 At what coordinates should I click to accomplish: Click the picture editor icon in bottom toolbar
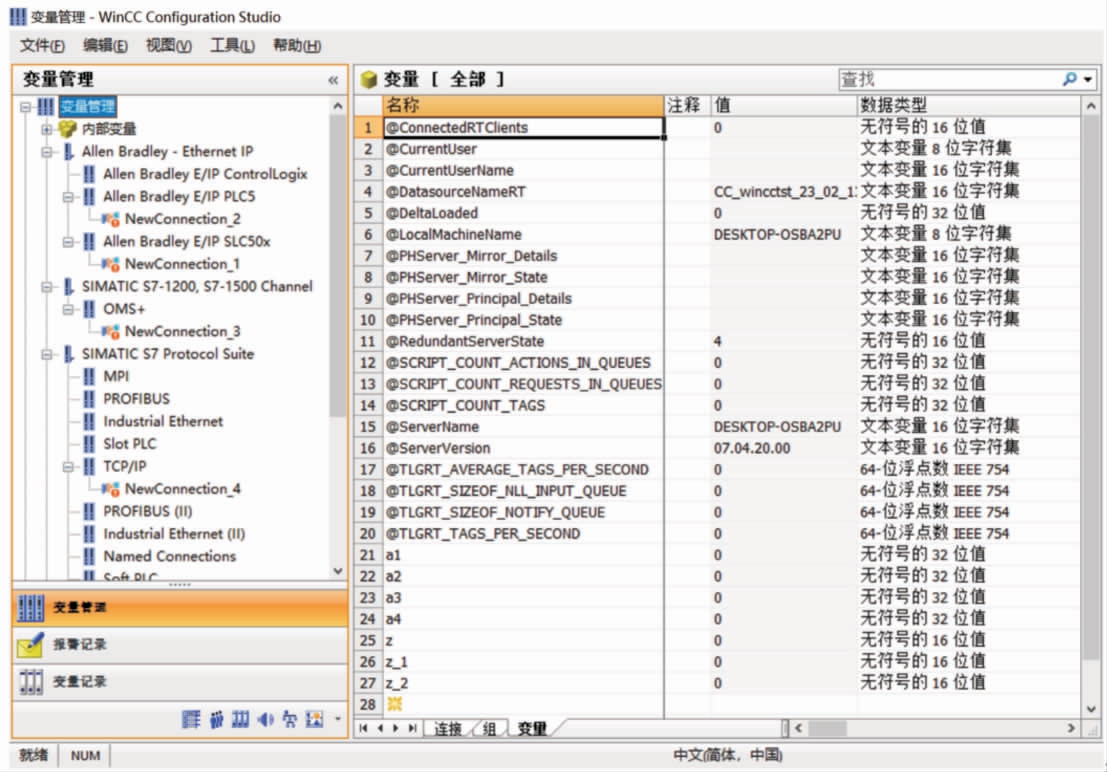(x=313, y=719)
